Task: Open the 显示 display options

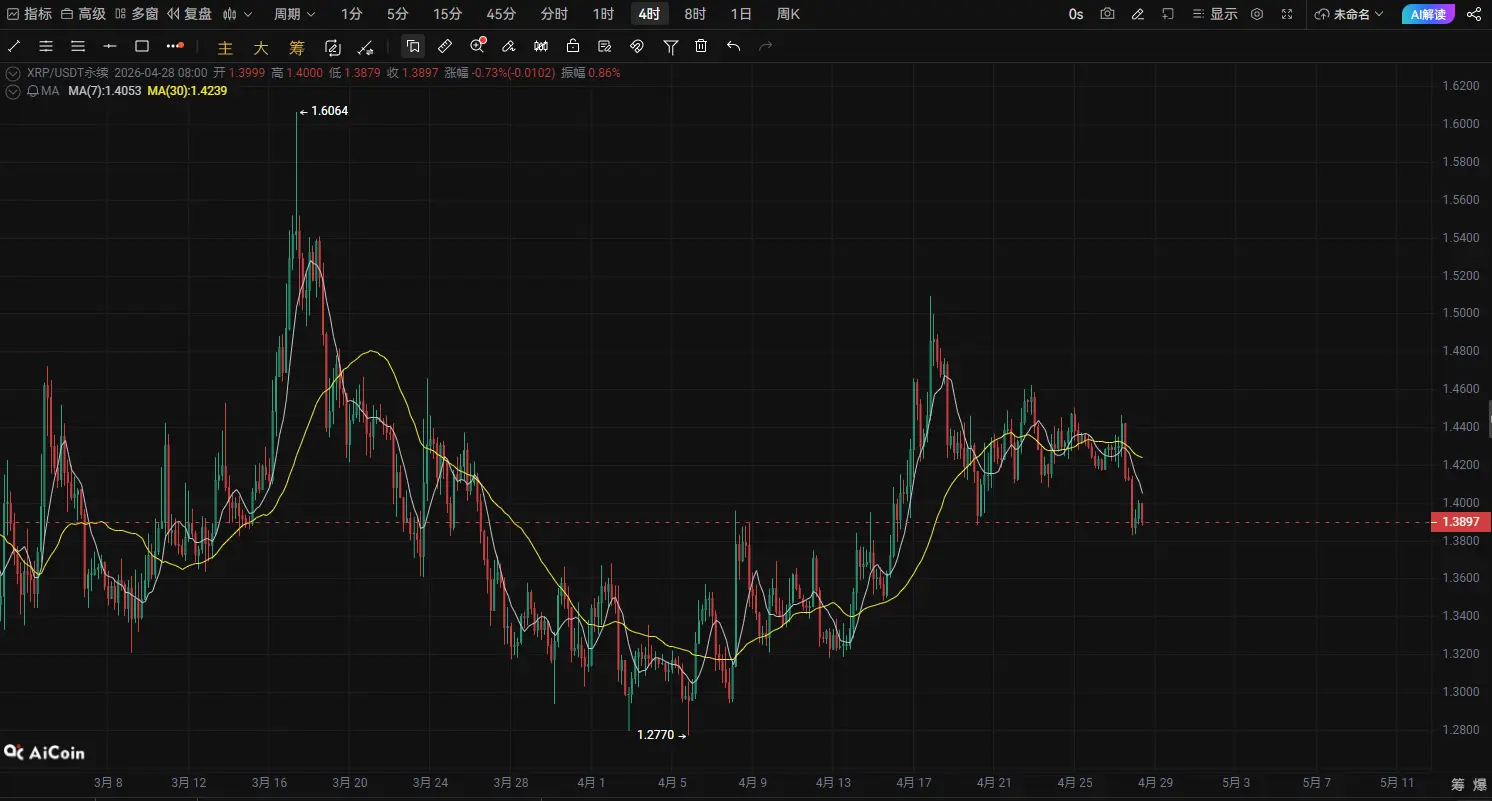Action: (1214, 14)
